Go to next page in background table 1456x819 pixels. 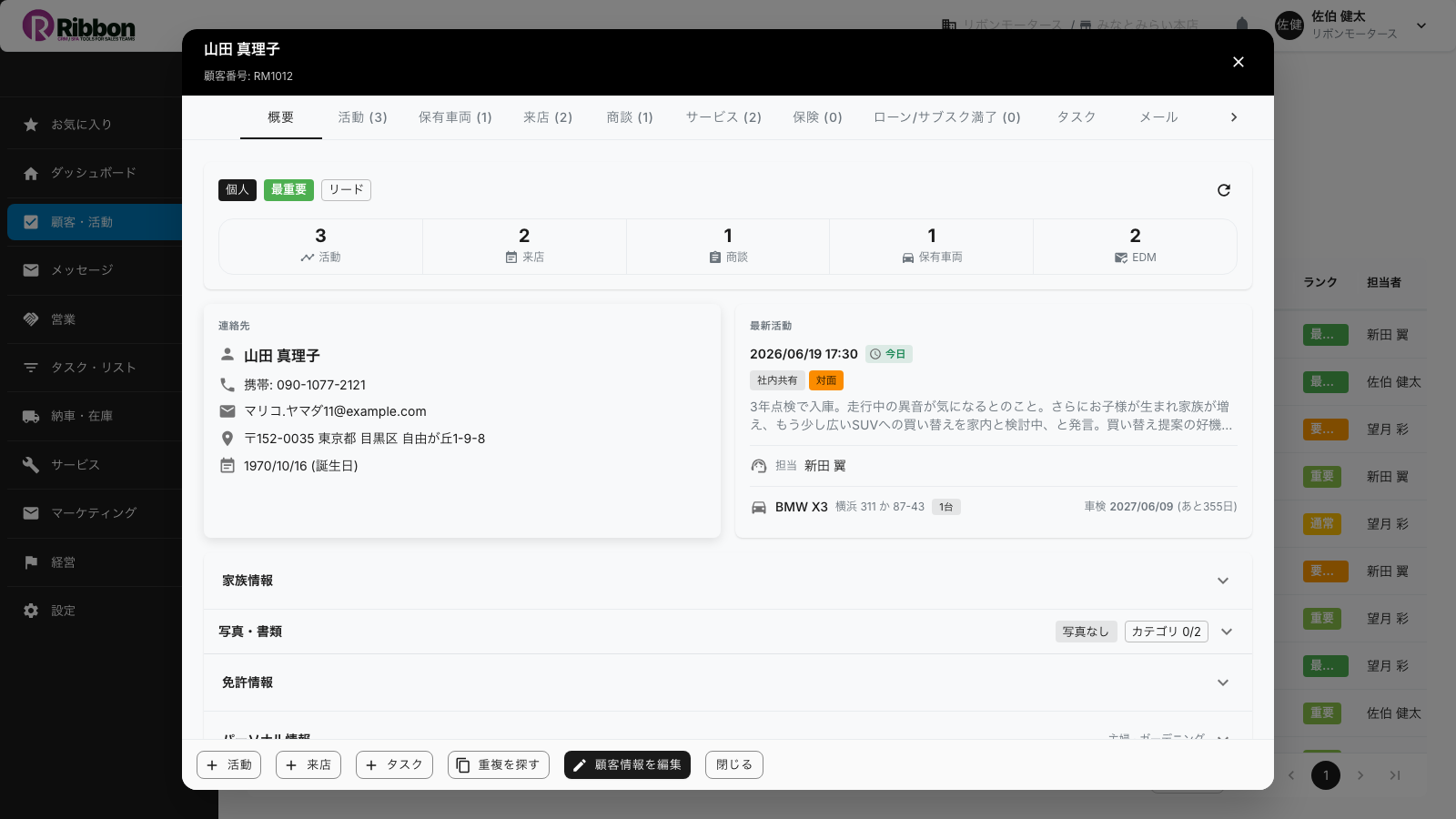point(1360,775)
